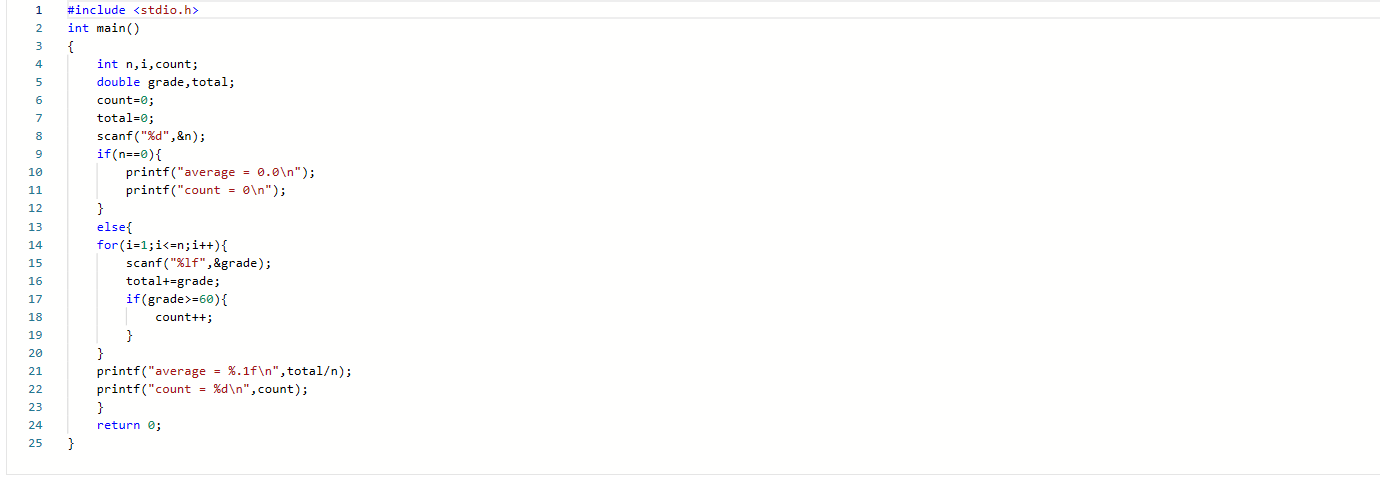Click the scanf("%d",&n) statement
This screenshot has height=478, width=1380.
(151, 136)
